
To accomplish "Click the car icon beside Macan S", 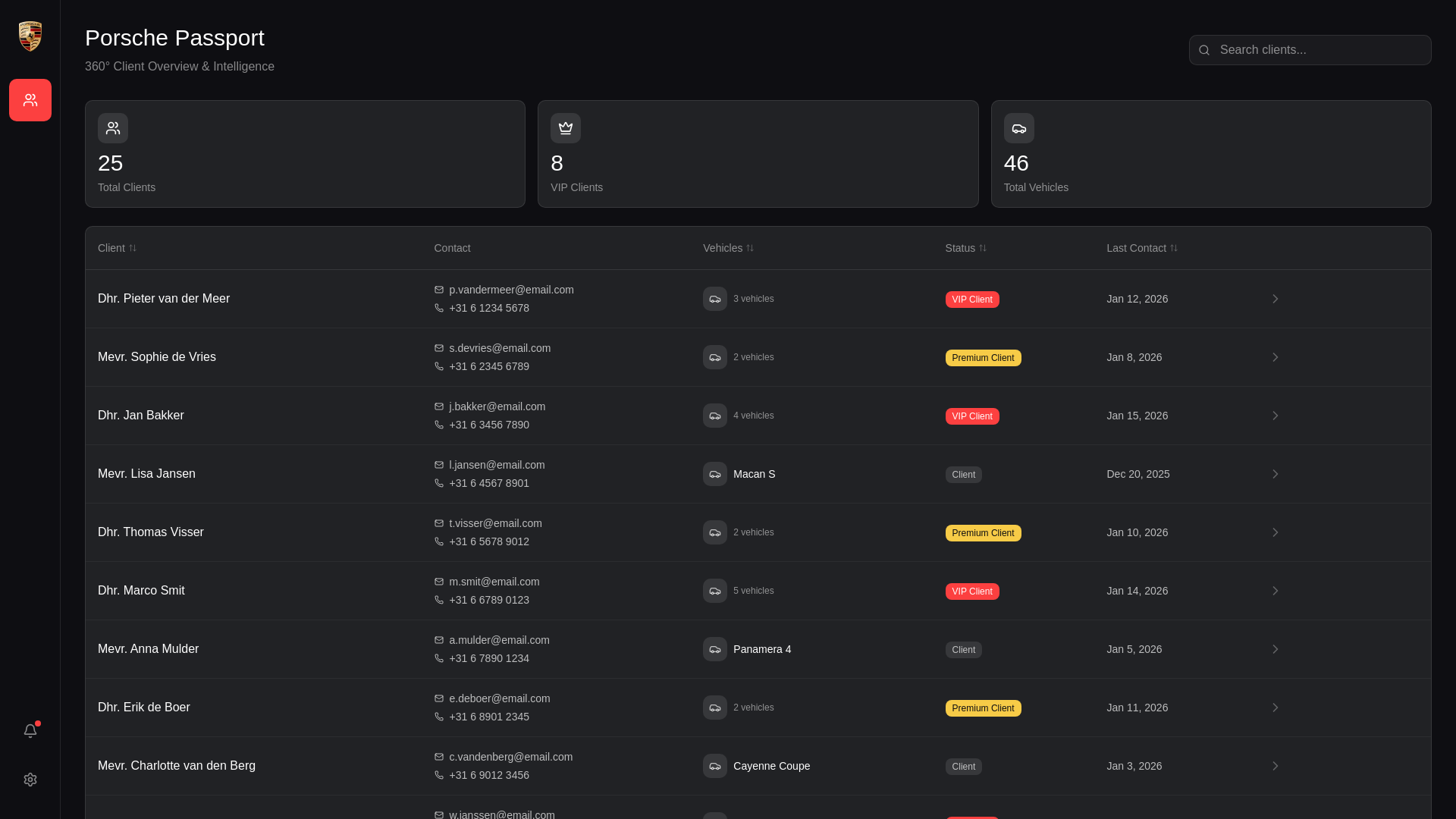I will pos(715,474).
